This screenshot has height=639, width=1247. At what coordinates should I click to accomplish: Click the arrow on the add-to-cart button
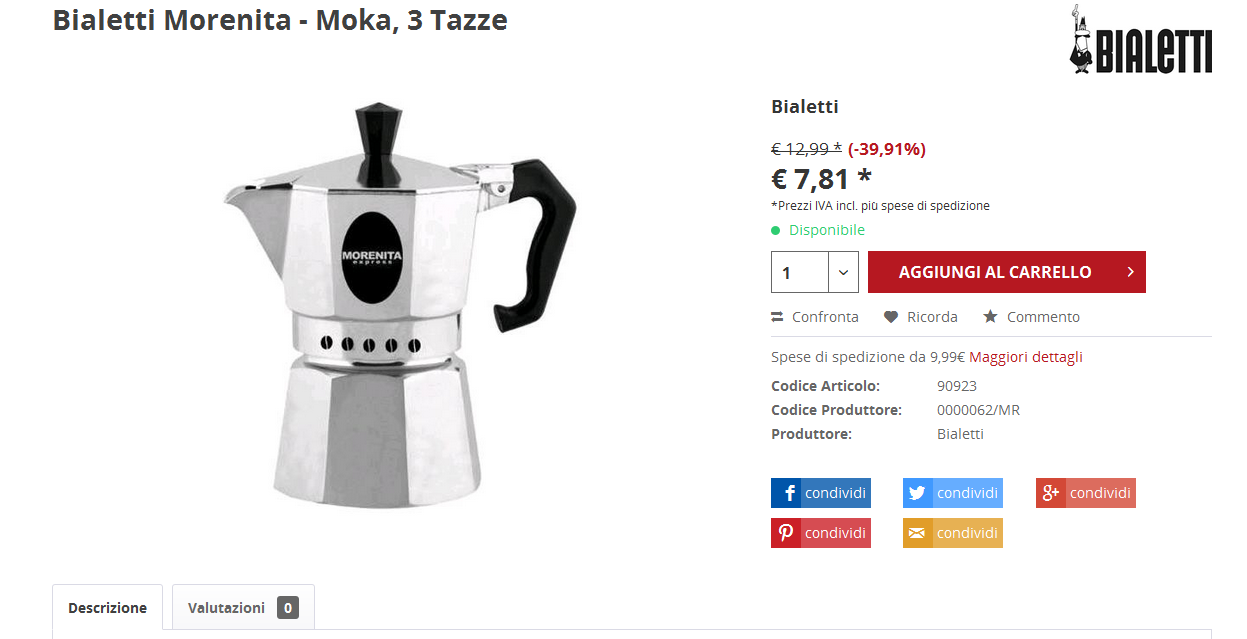(1130, 272)
